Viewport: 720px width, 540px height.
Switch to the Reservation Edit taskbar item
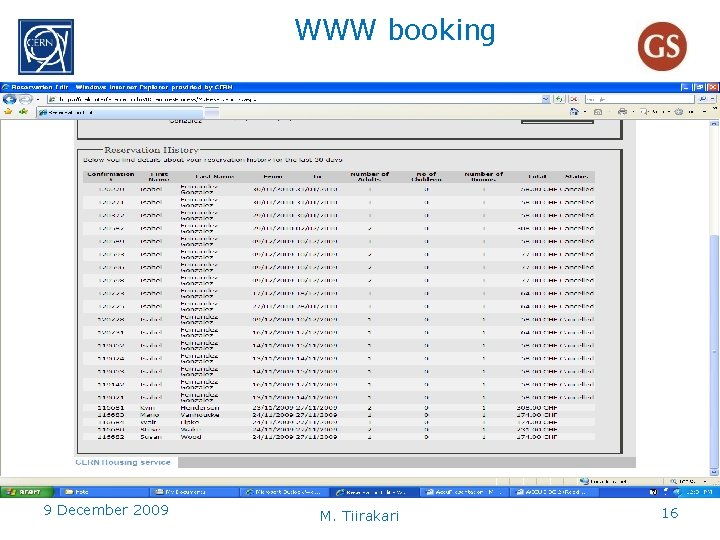[x=374, y=492]
